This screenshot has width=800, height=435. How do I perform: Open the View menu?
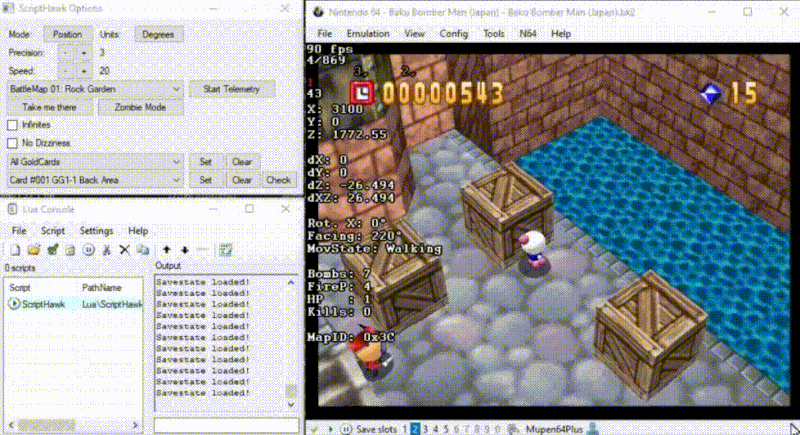pyautogui.click(x=414, y=34)
